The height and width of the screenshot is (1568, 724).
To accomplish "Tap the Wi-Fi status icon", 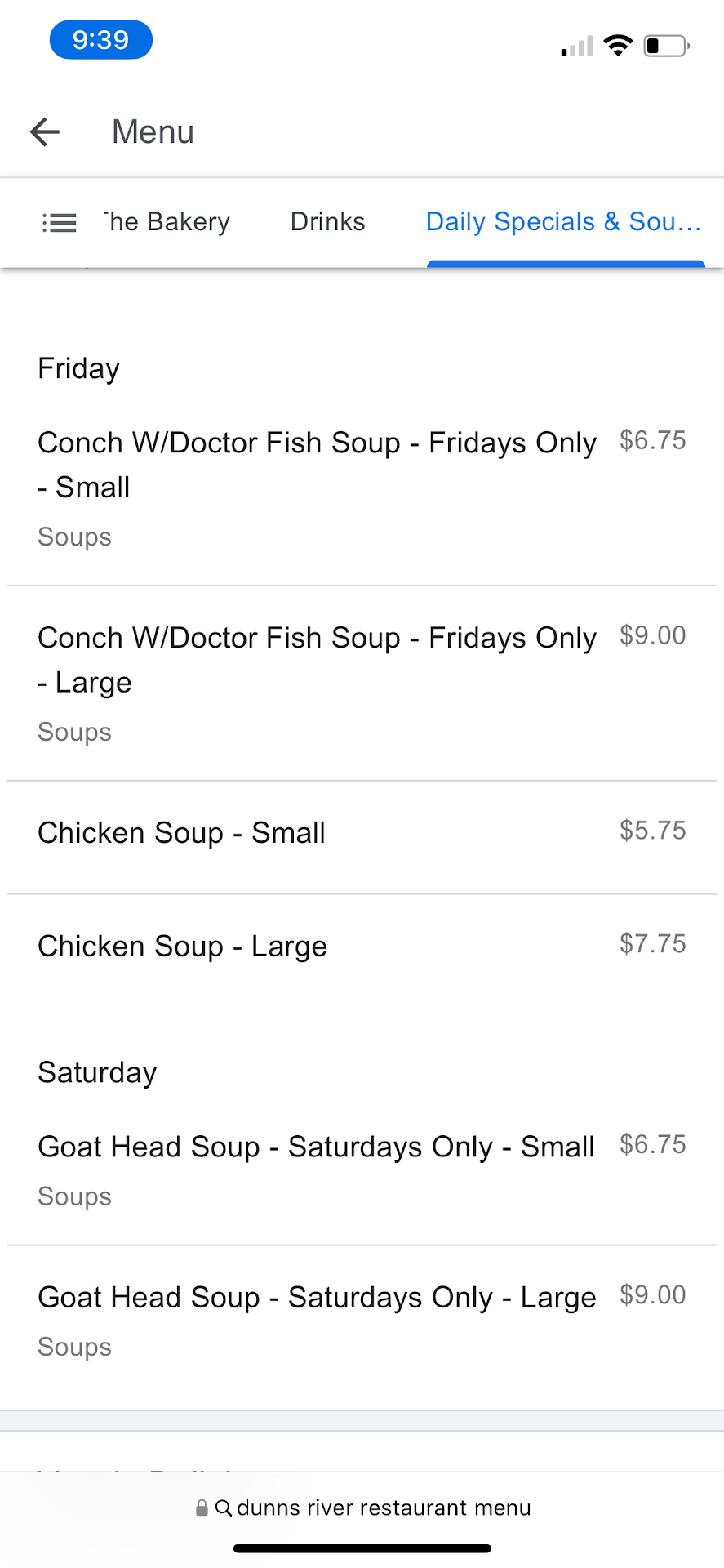I will [x=618, y=46].
